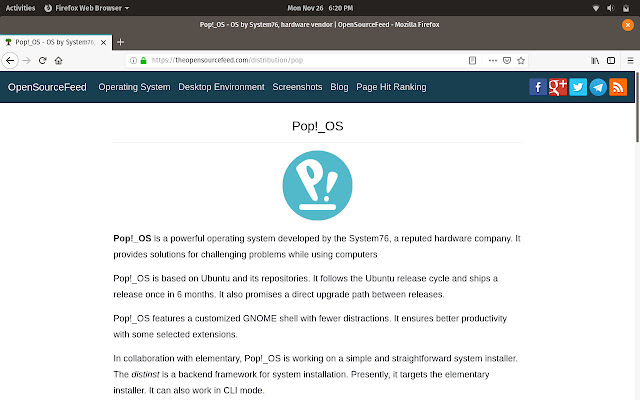Open the system power menu icon
Viewport: 640px width, 400px height.
click(626, 8)
